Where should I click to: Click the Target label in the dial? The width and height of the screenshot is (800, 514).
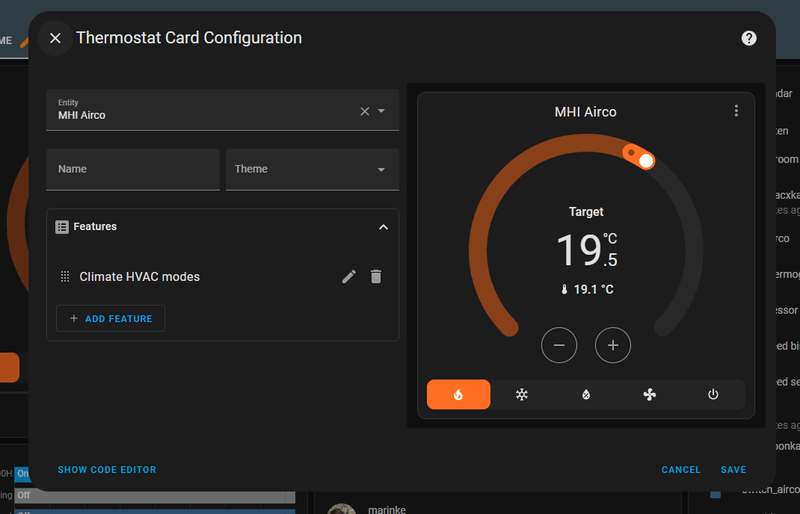[586, 212]
